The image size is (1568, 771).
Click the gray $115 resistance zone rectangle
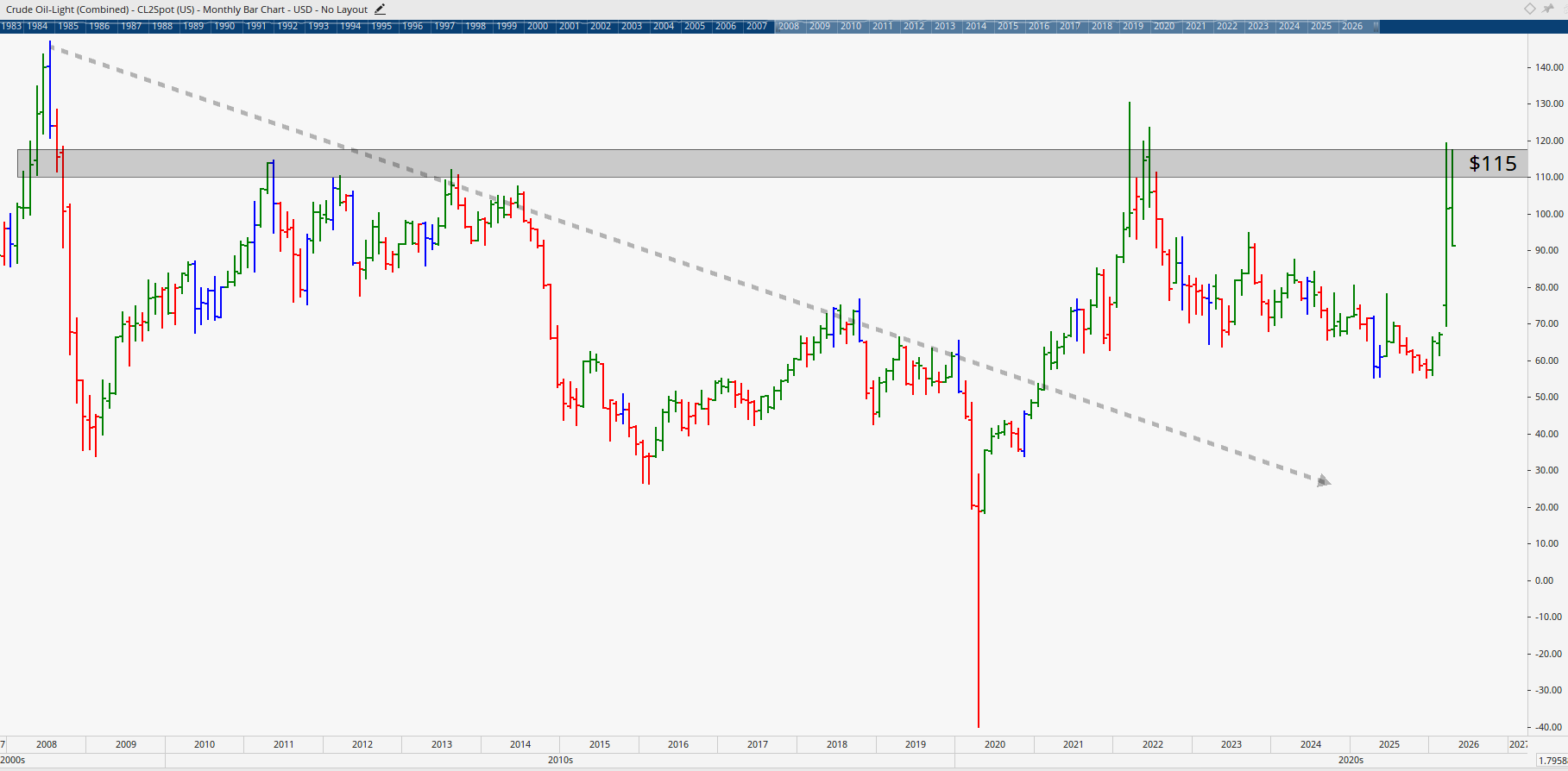[x=772, y=164]
